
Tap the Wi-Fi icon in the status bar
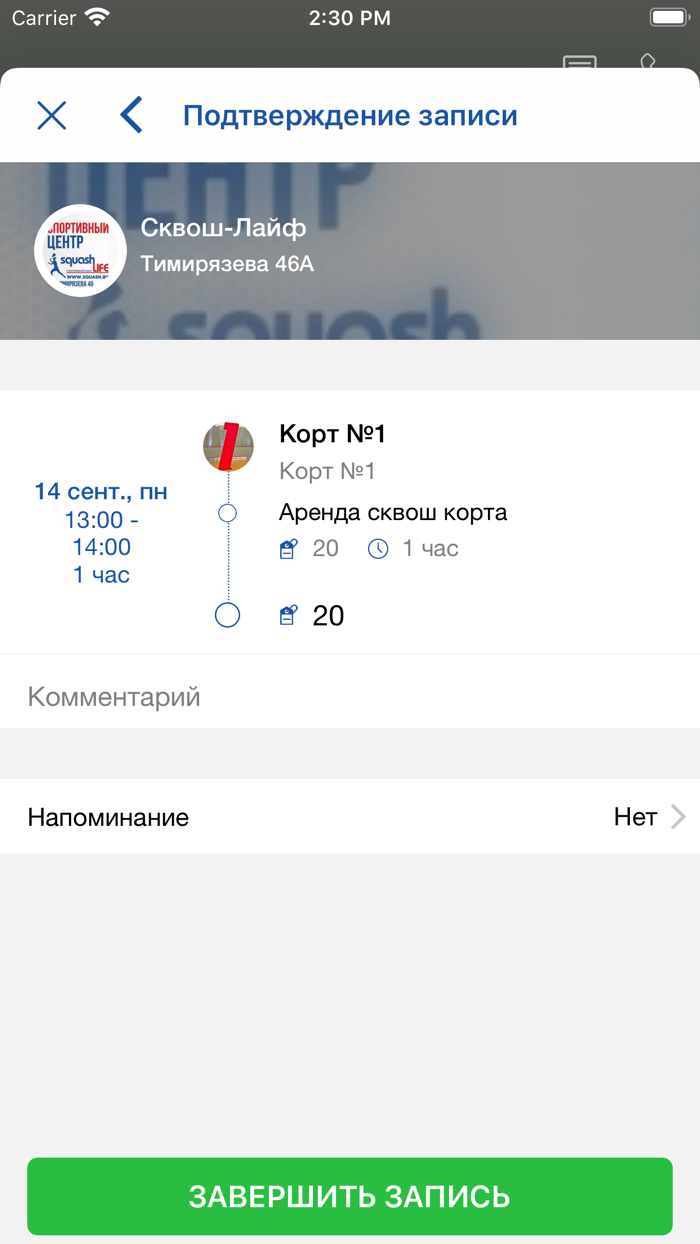pyautogui.click(x=97, y=18)
